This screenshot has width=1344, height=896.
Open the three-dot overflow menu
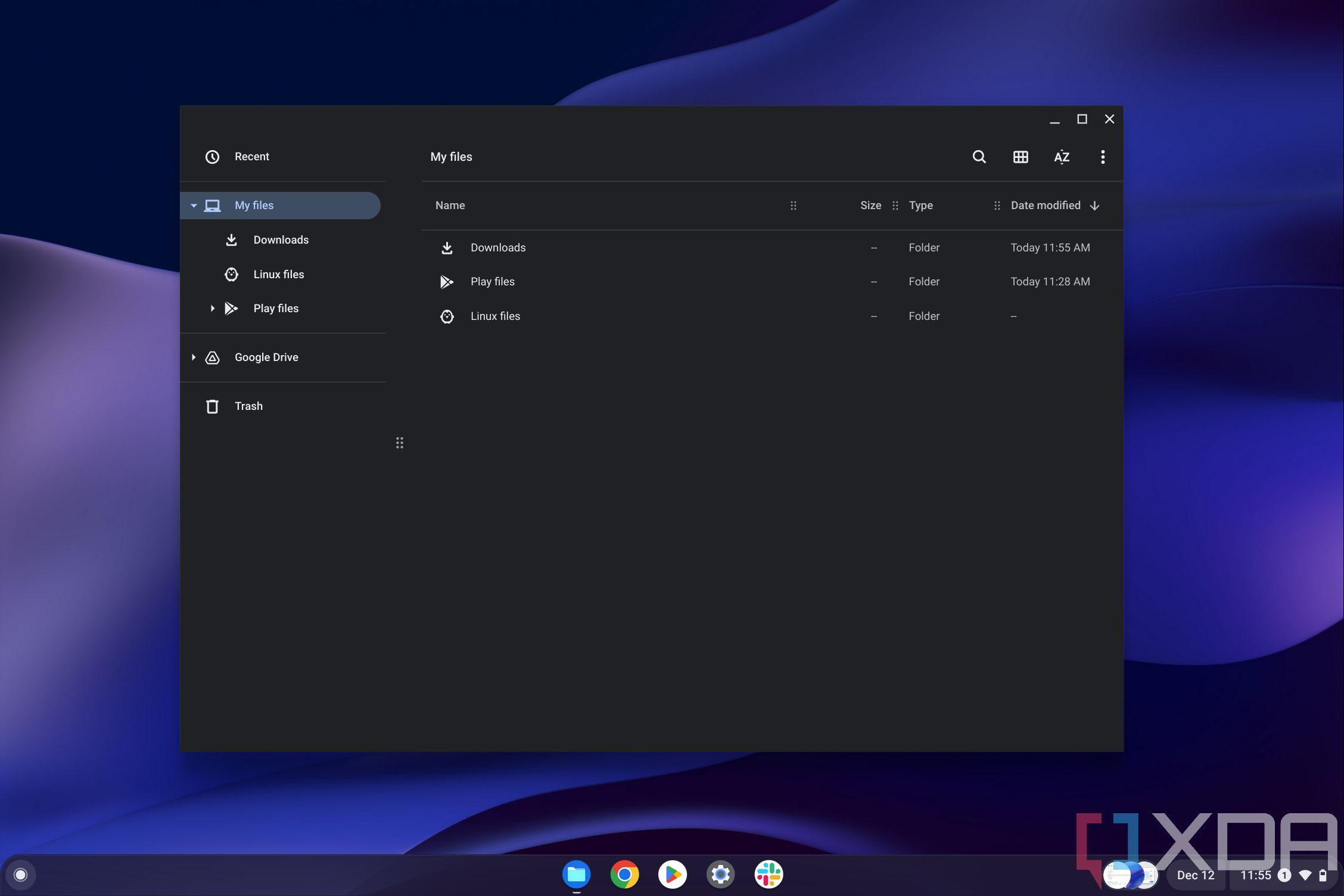pos(1103,157)
